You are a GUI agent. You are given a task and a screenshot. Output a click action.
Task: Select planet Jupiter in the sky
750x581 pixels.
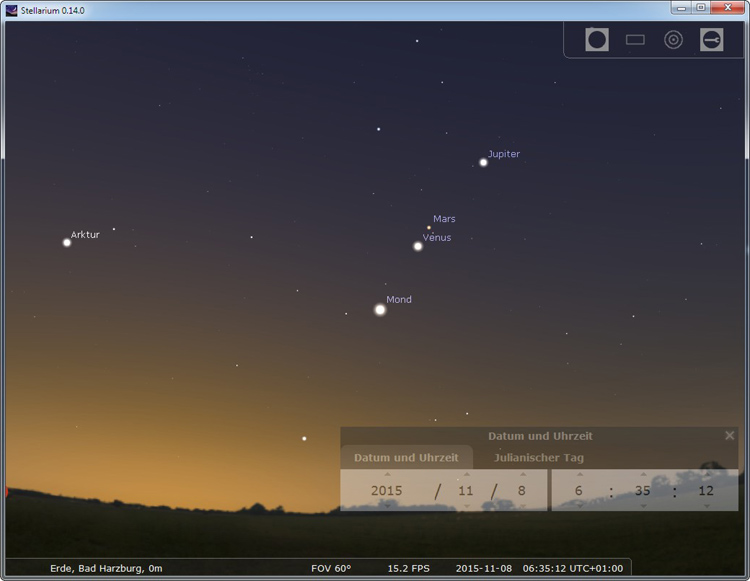483,162
